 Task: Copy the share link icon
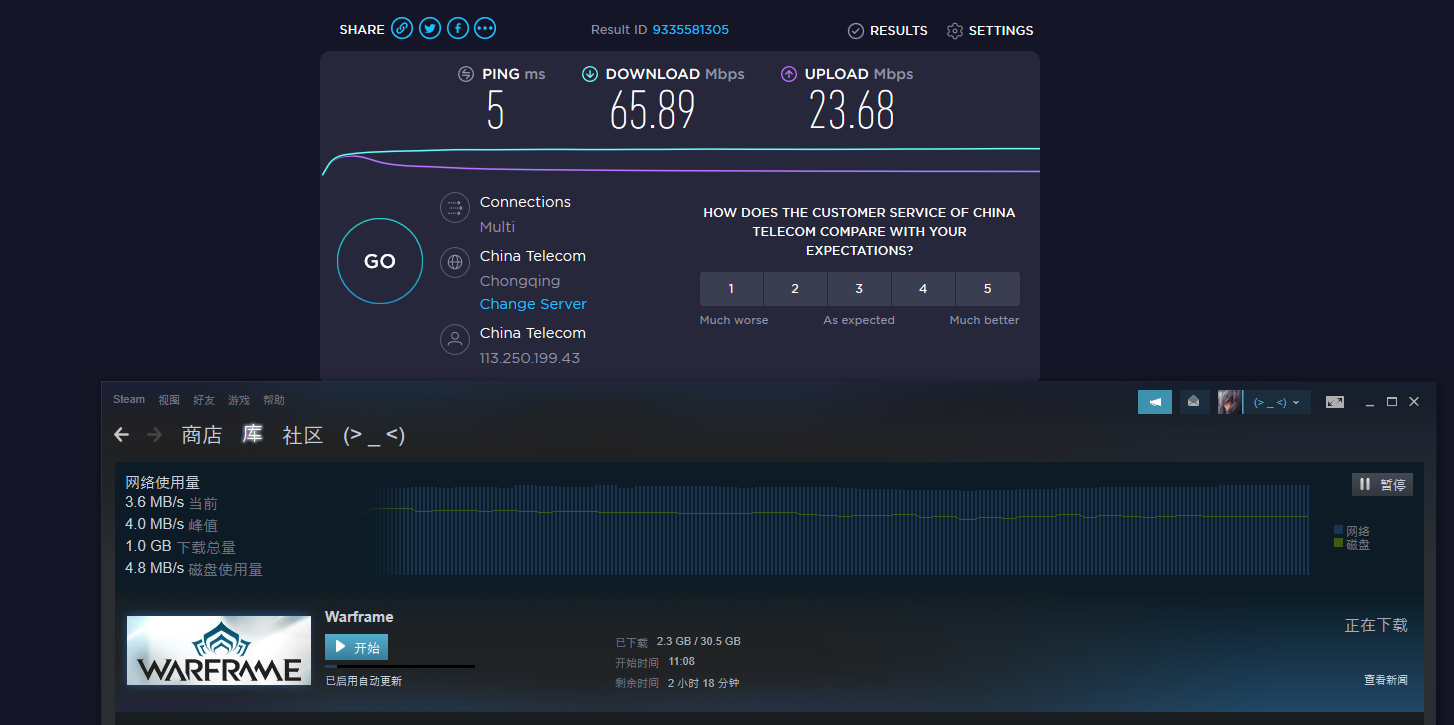tap(402, 29)
